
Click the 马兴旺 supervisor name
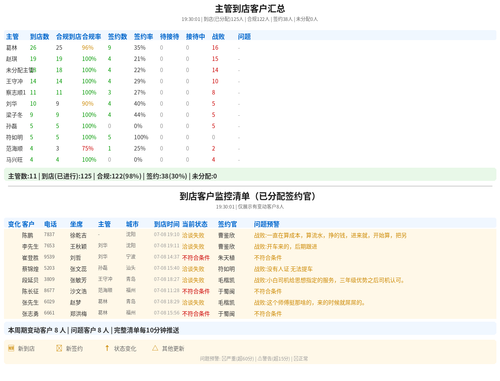coord(14,160)
